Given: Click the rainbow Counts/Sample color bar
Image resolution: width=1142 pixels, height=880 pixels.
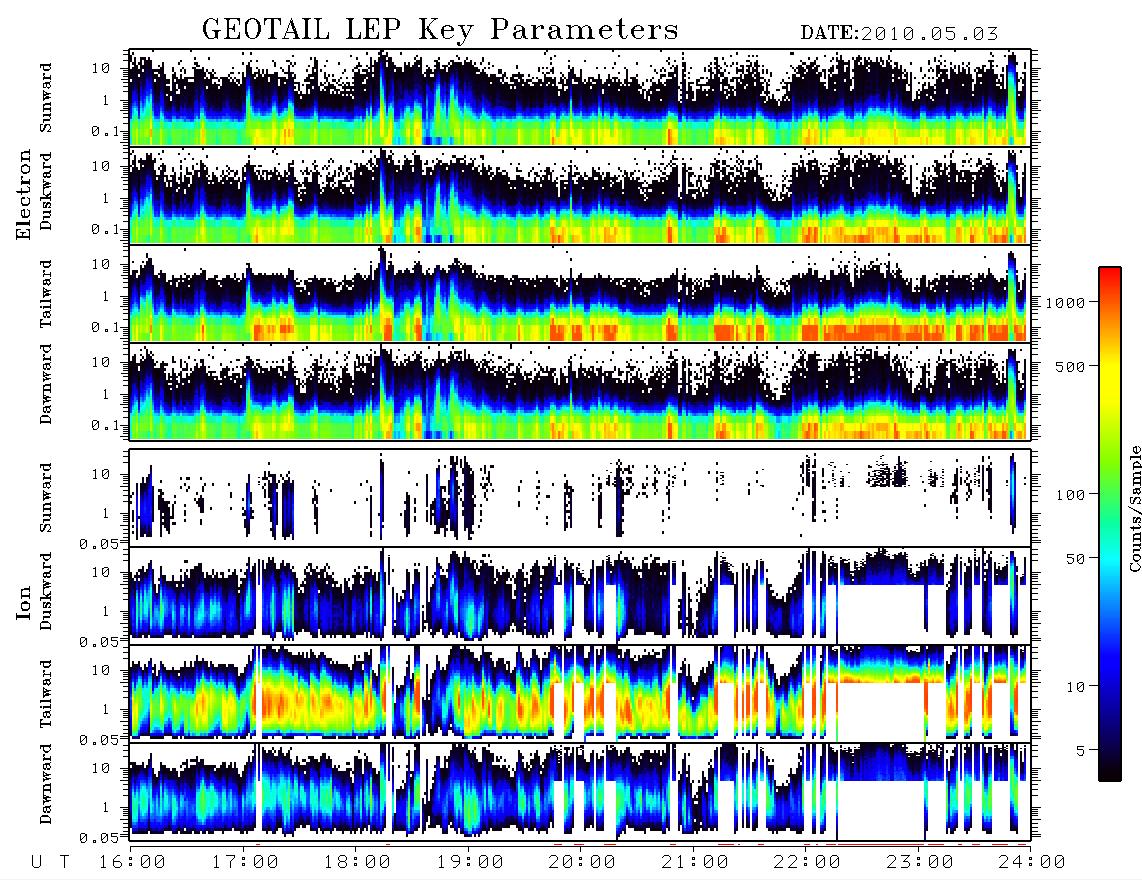Looking at the screenshot, I should 1110,524.
